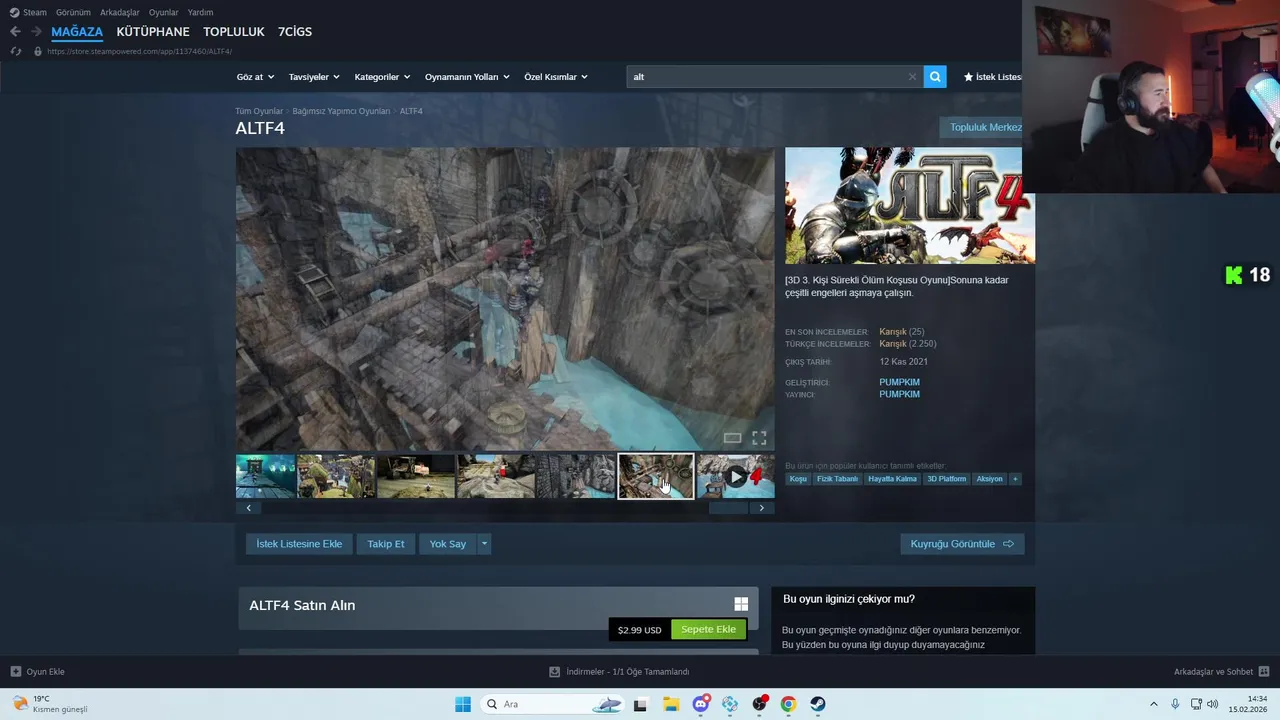The image size is (1280, 720).
Task: Click Sepete Ekle button
Action: (708, 629)
